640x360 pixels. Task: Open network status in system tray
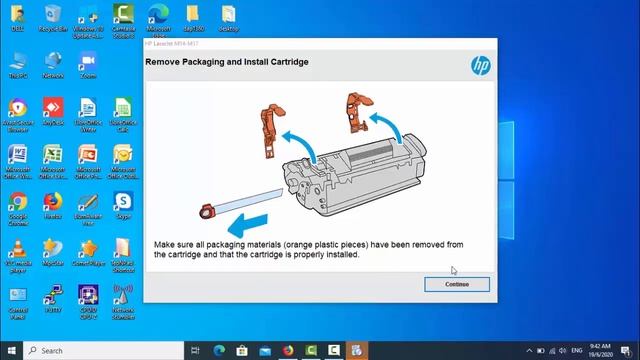tap(552, 351)
